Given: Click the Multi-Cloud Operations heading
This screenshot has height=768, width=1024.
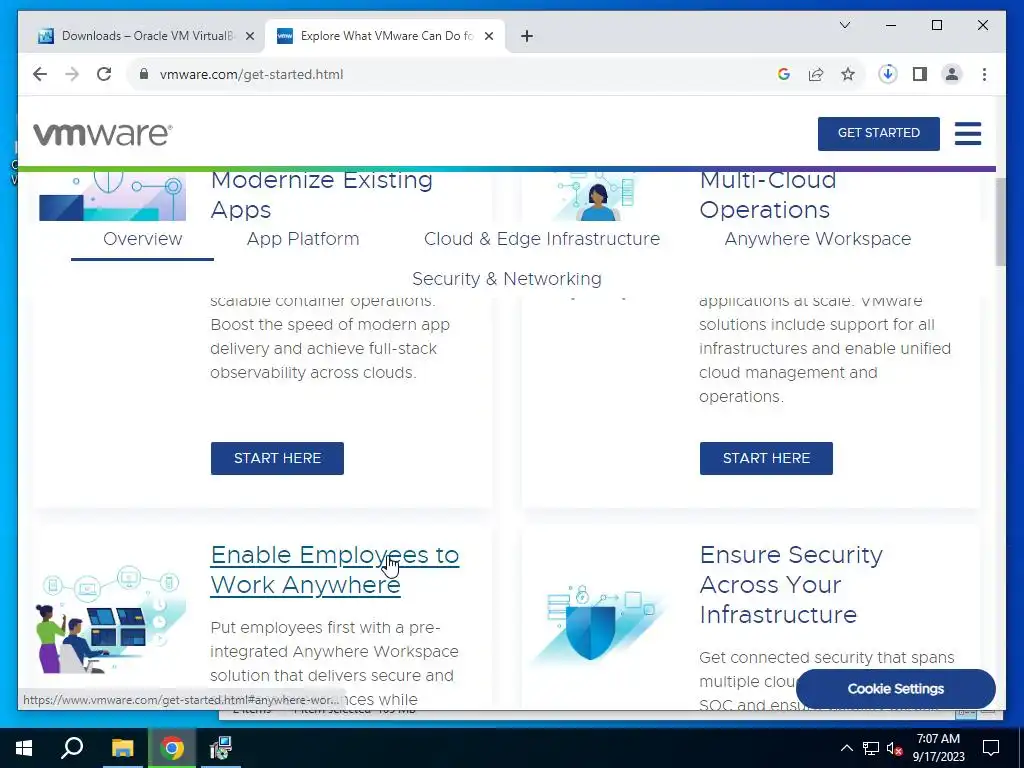Looking at the screenshot, I should 767,195.
